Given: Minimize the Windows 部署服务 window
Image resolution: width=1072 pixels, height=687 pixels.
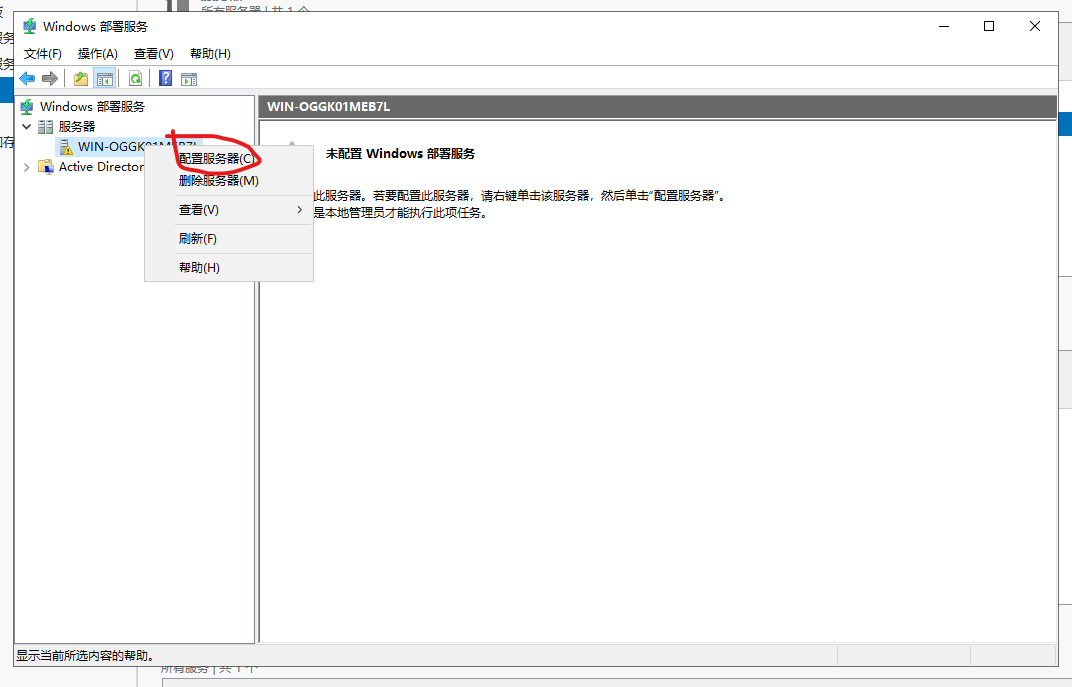Looking at the screenshot, I should pos(944,27).
